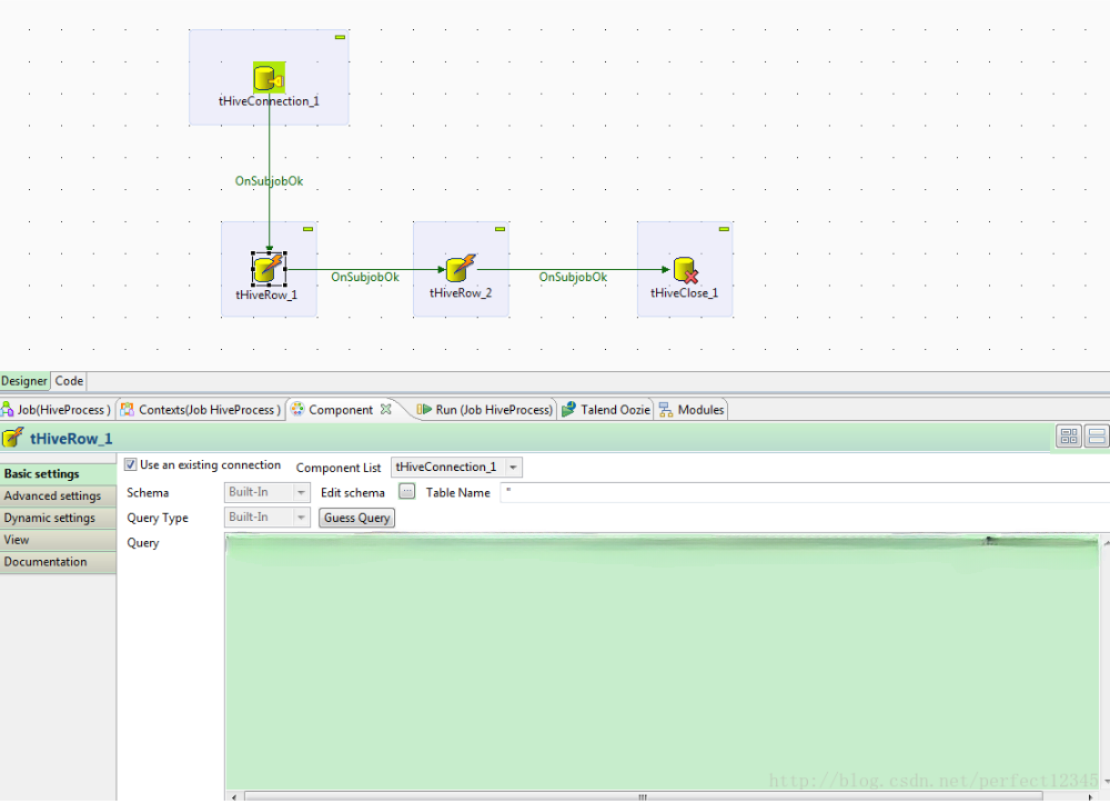1110x801 pixels.
Task: Collapse the tHiveConnection_1 subjob box
Action: pyautogui.click(x=340, y=37)
